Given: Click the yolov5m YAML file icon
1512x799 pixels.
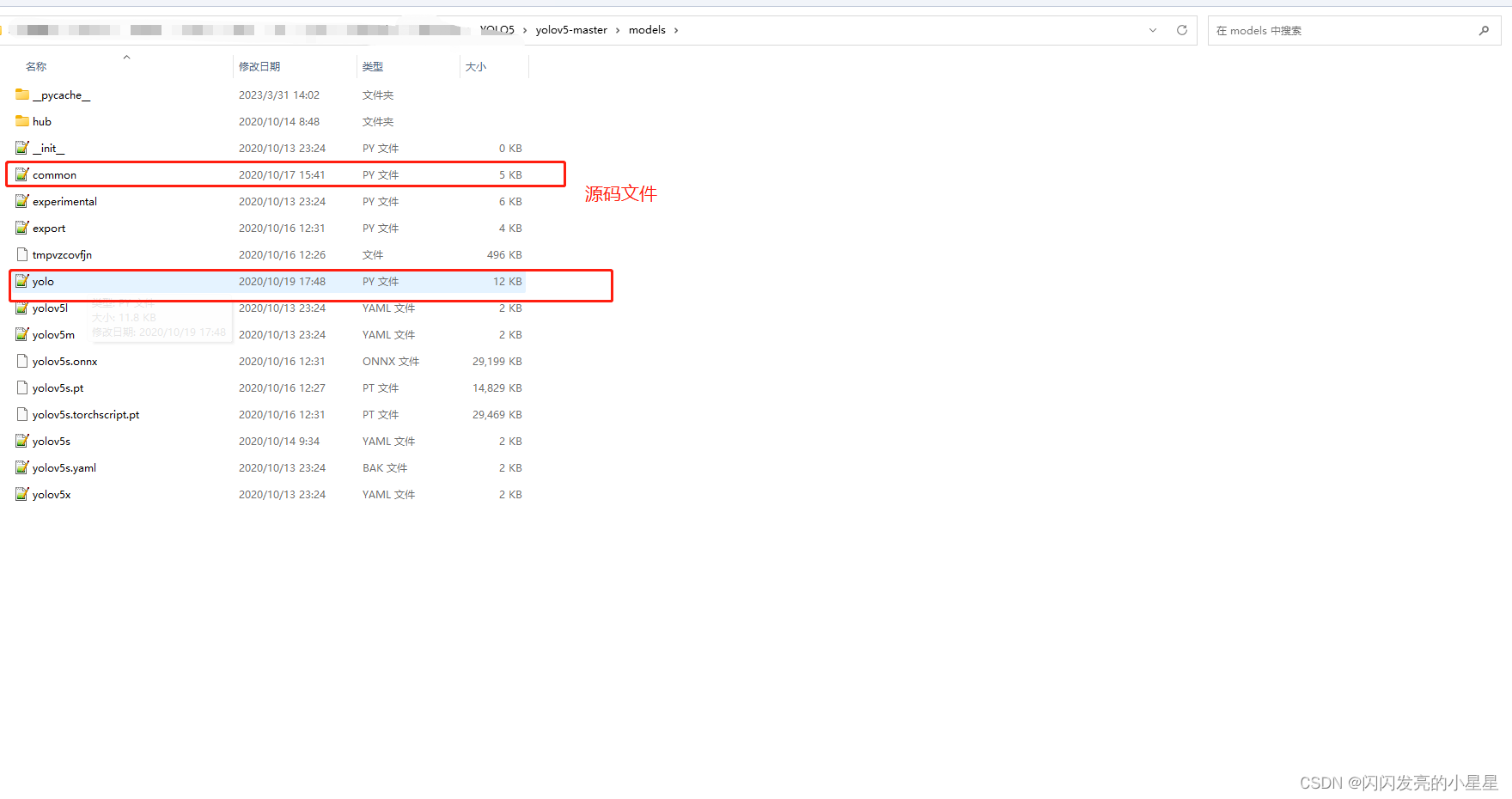Looking at the screenshot, I should [22, 334].
